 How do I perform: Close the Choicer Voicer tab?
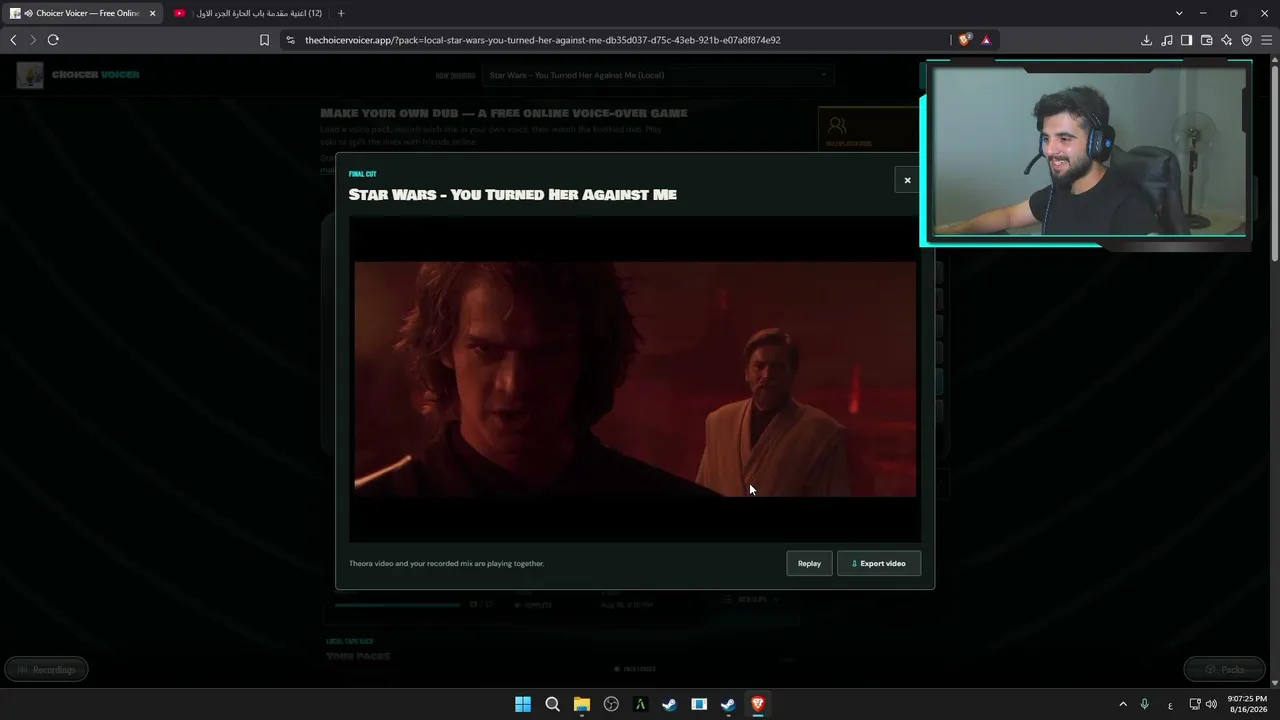(x=153, y=13)
